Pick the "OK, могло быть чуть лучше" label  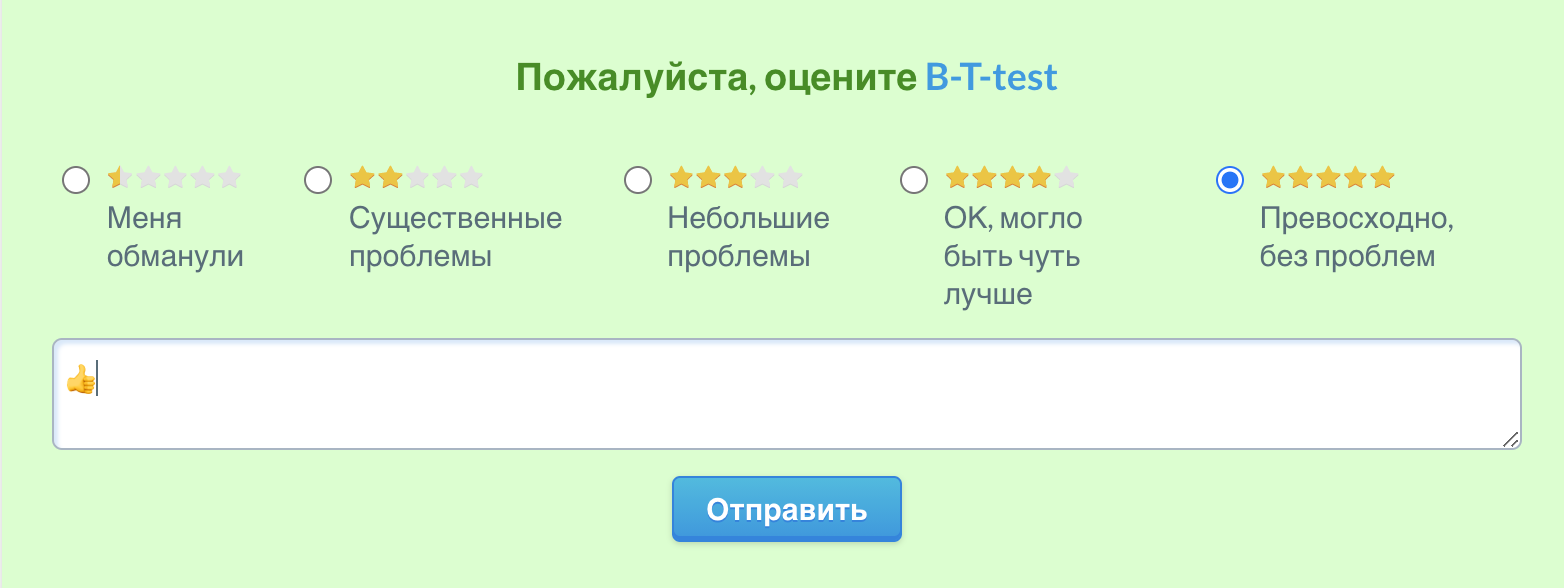(1012, 256)
